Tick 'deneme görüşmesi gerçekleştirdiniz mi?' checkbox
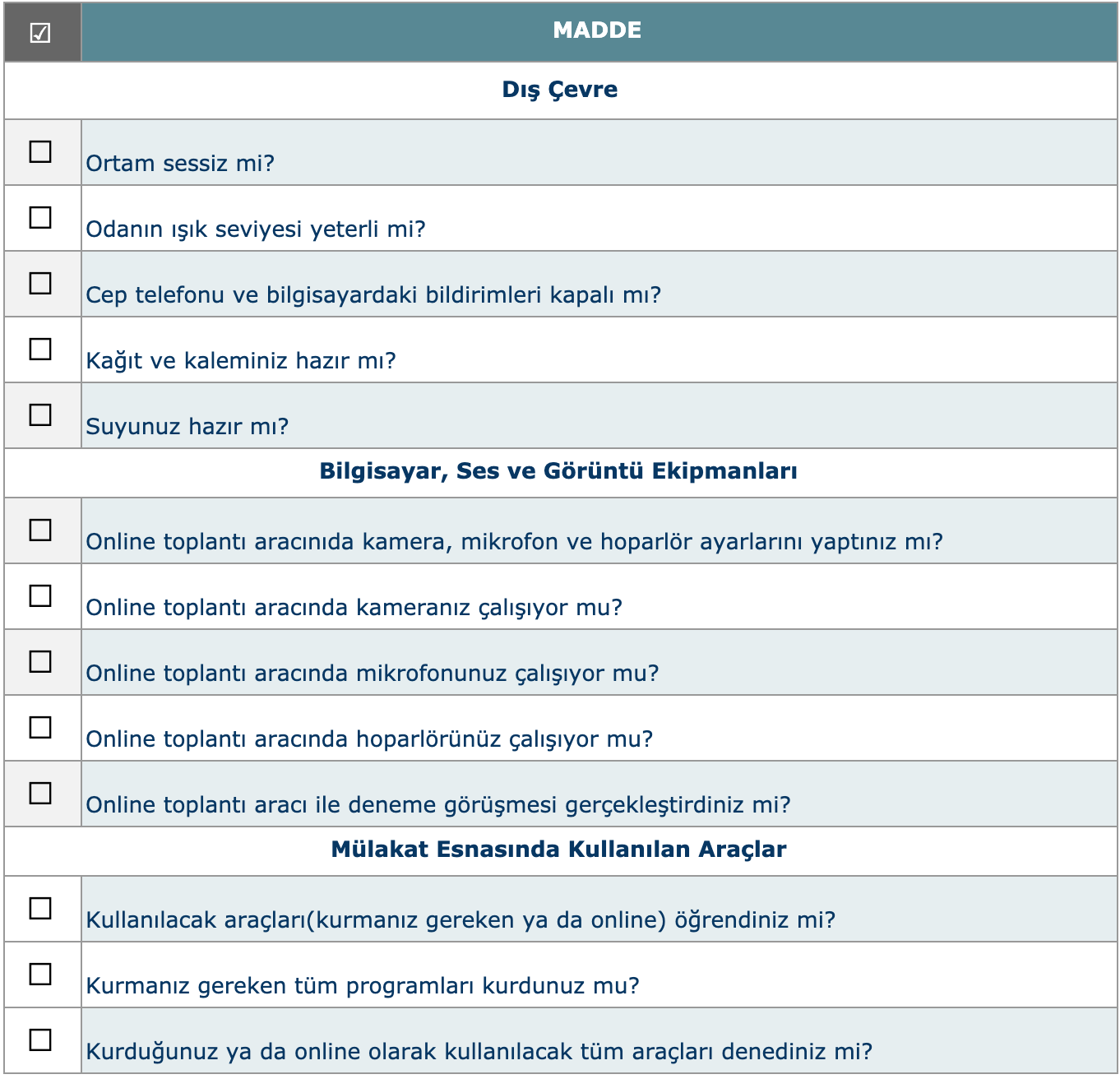The width and height of the screenshot is (1120, 1079). click(x=40, y=794)
